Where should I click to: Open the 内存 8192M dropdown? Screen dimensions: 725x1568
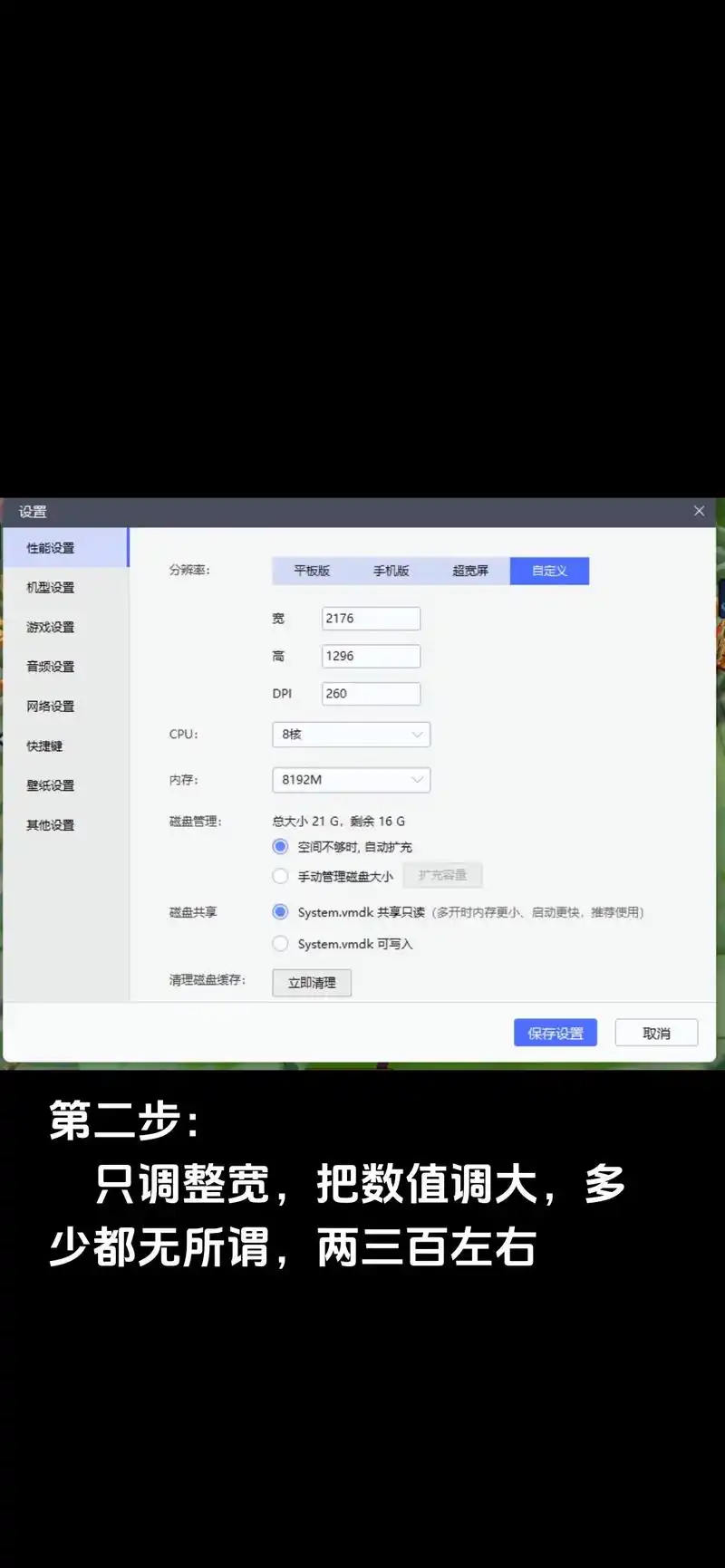pos(351,780)
